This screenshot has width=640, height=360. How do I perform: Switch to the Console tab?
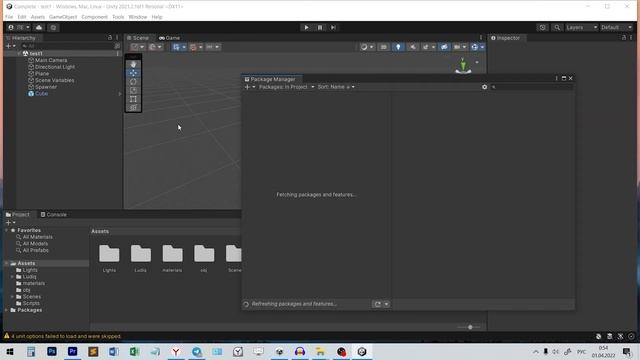pos(53,214)
